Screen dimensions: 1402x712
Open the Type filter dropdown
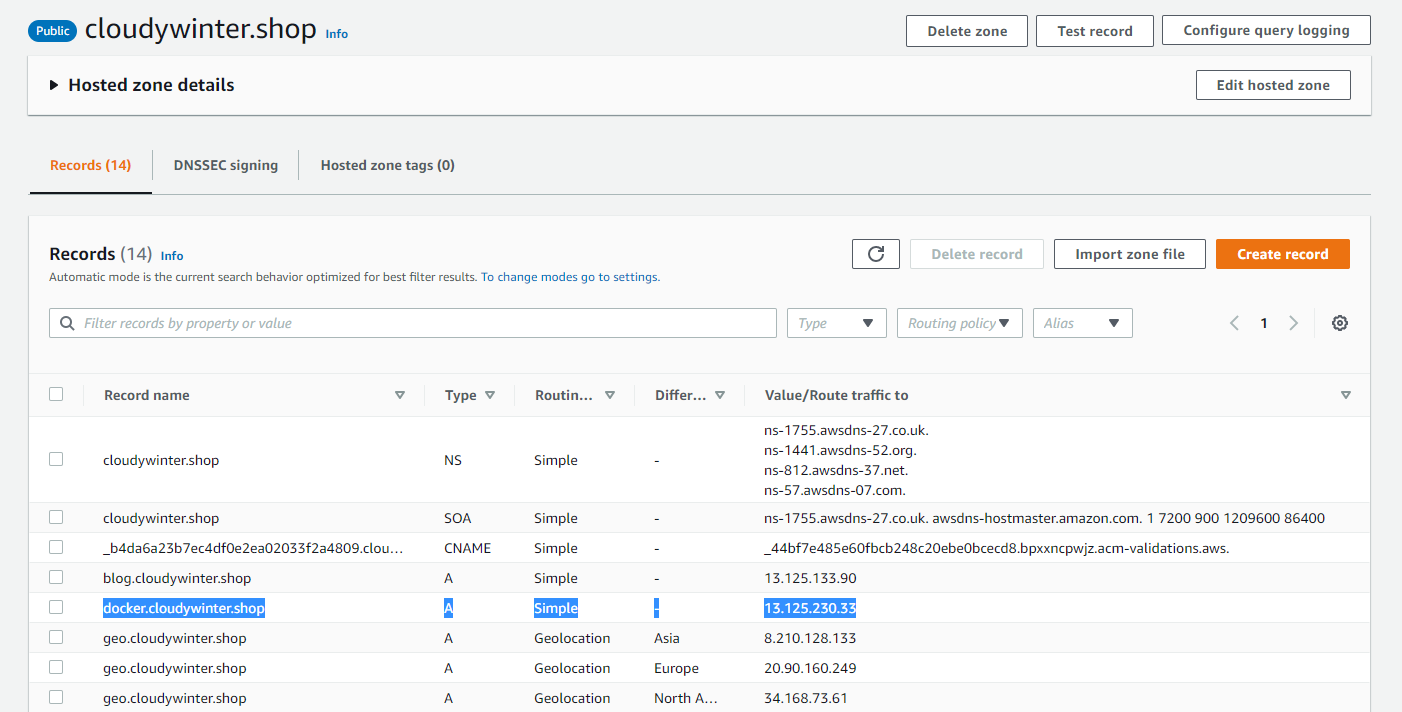coord(837,323)
